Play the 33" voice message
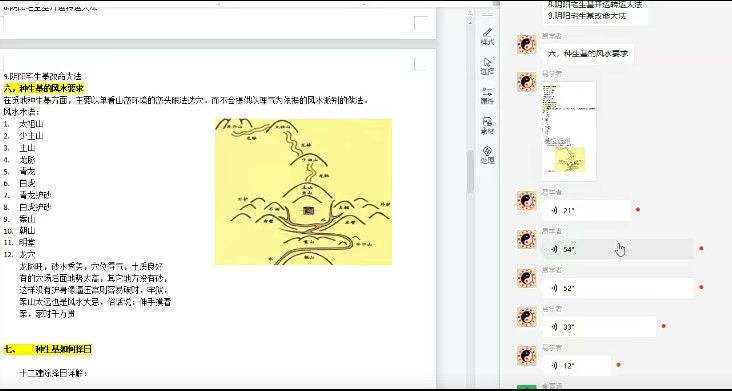Screen dimensions: 732x391 coord(599,327)
